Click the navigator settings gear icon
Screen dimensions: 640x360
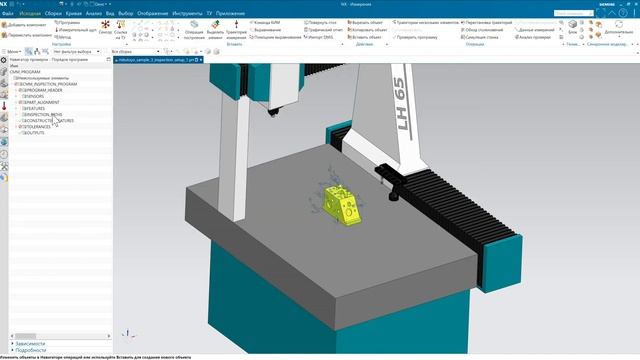(x=4, y=60)
